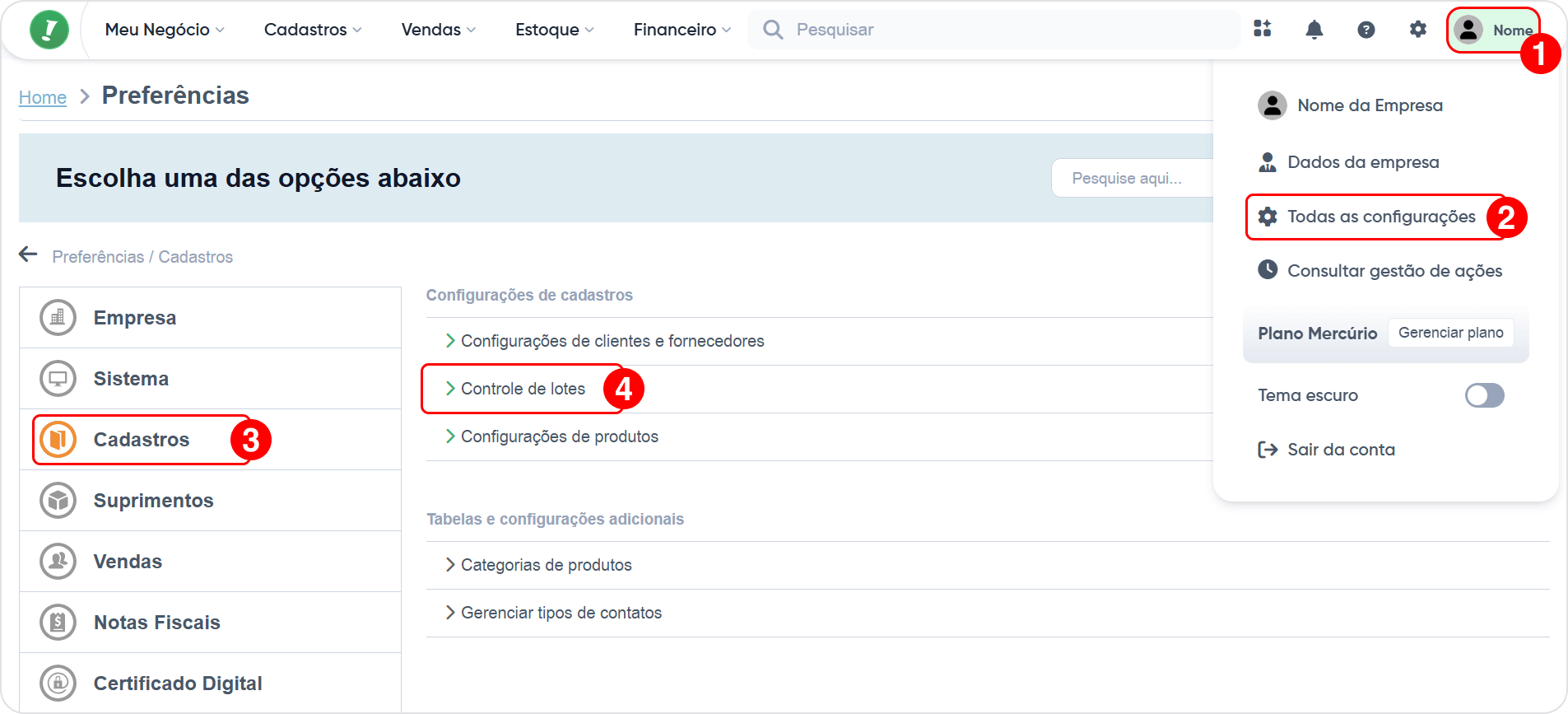The image size is (1568, 714).
Task: Select Vendas in preferences sidebar
Action: [210, 561]
